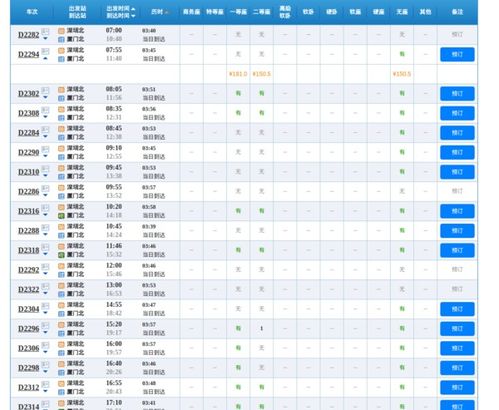Click the orange origin-station icon in the D2306 row
The height and width of the screenshot is (410, 499).
click(x=61, y=344)
